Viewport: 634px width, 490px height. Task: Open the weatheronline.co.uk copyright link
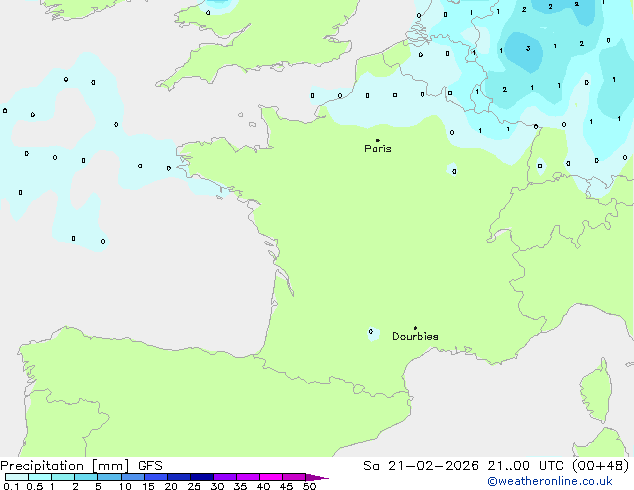tap(549, 481)
